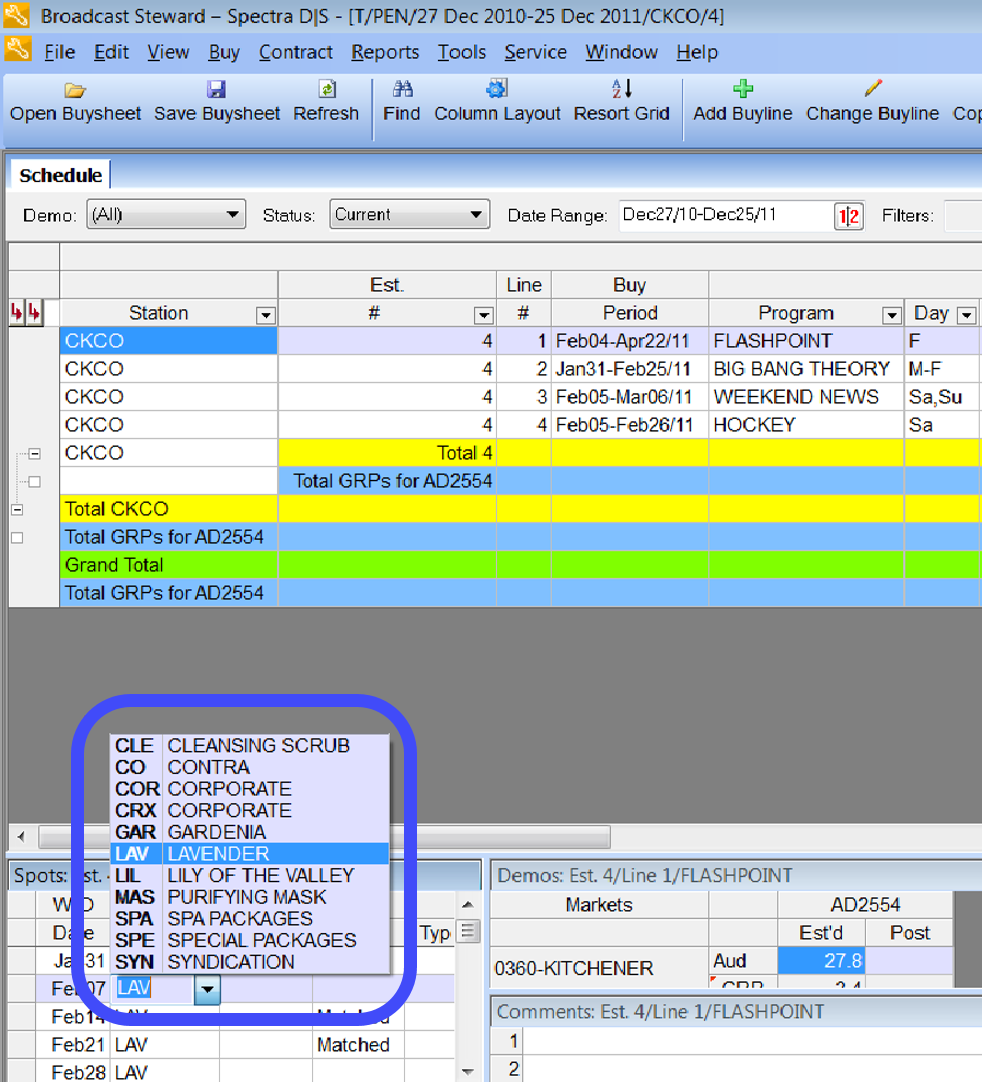
Task: Click the Spots panel scroll down arrow
Action: [x=468, y=1072]
